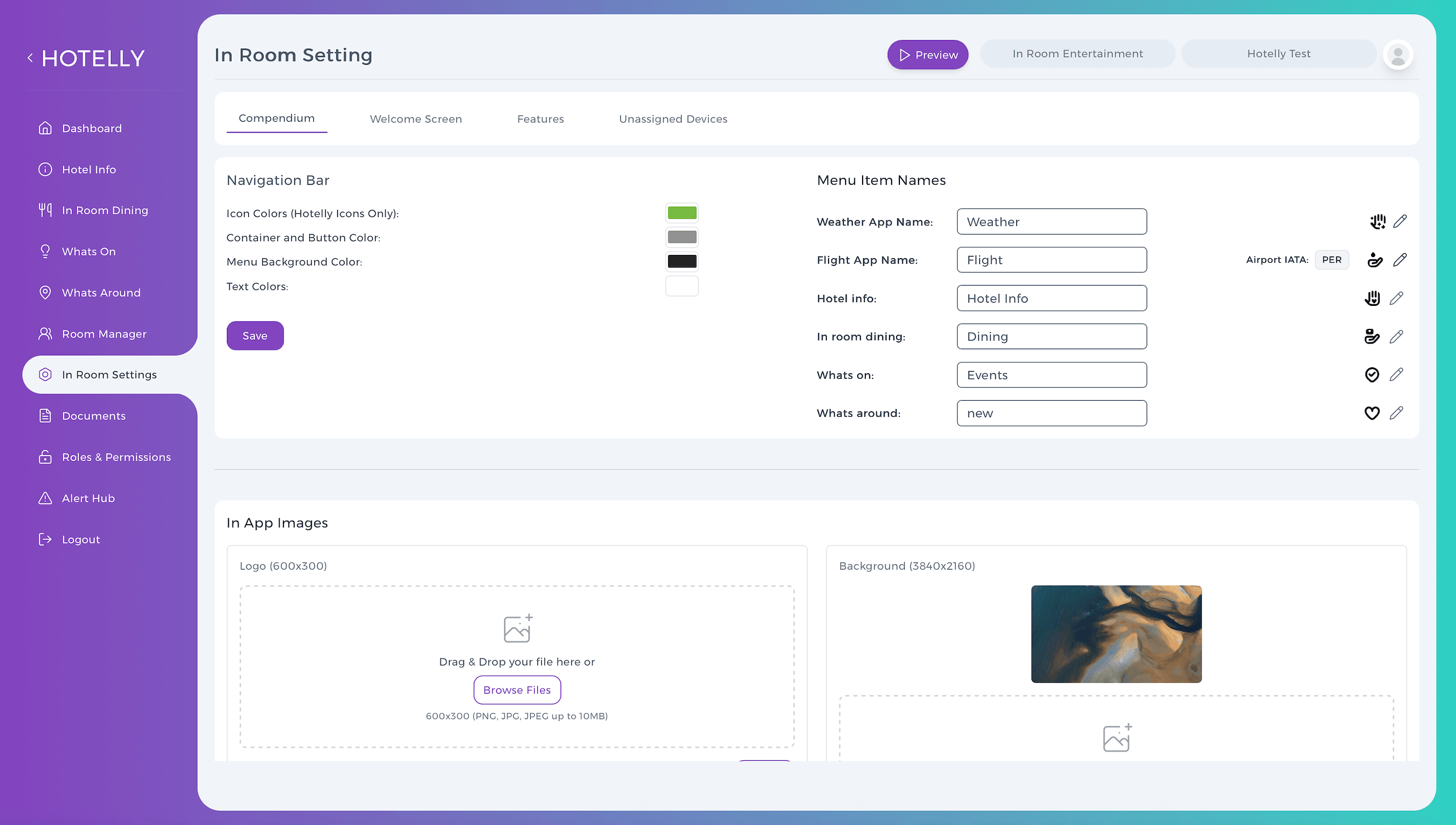Edit the In room dining menu icon pencil
Image resolution: width=1456 pixels, height=825 pixels.
[1396, 337]
